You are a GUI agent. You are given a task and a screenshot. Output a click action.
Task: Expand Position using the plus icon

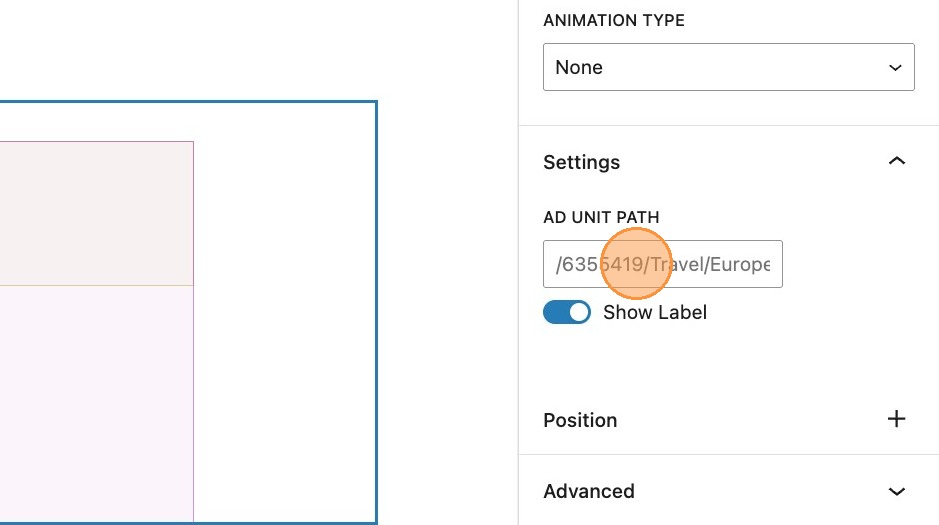(897, 419)
